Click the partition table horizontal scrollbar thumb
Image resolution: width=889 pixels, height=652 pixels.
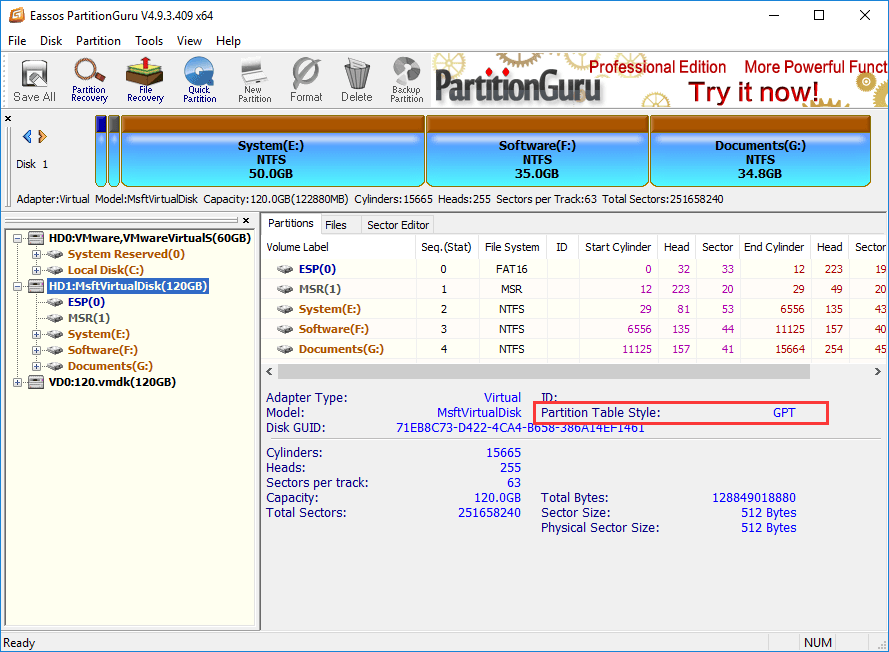pos(544,372)
